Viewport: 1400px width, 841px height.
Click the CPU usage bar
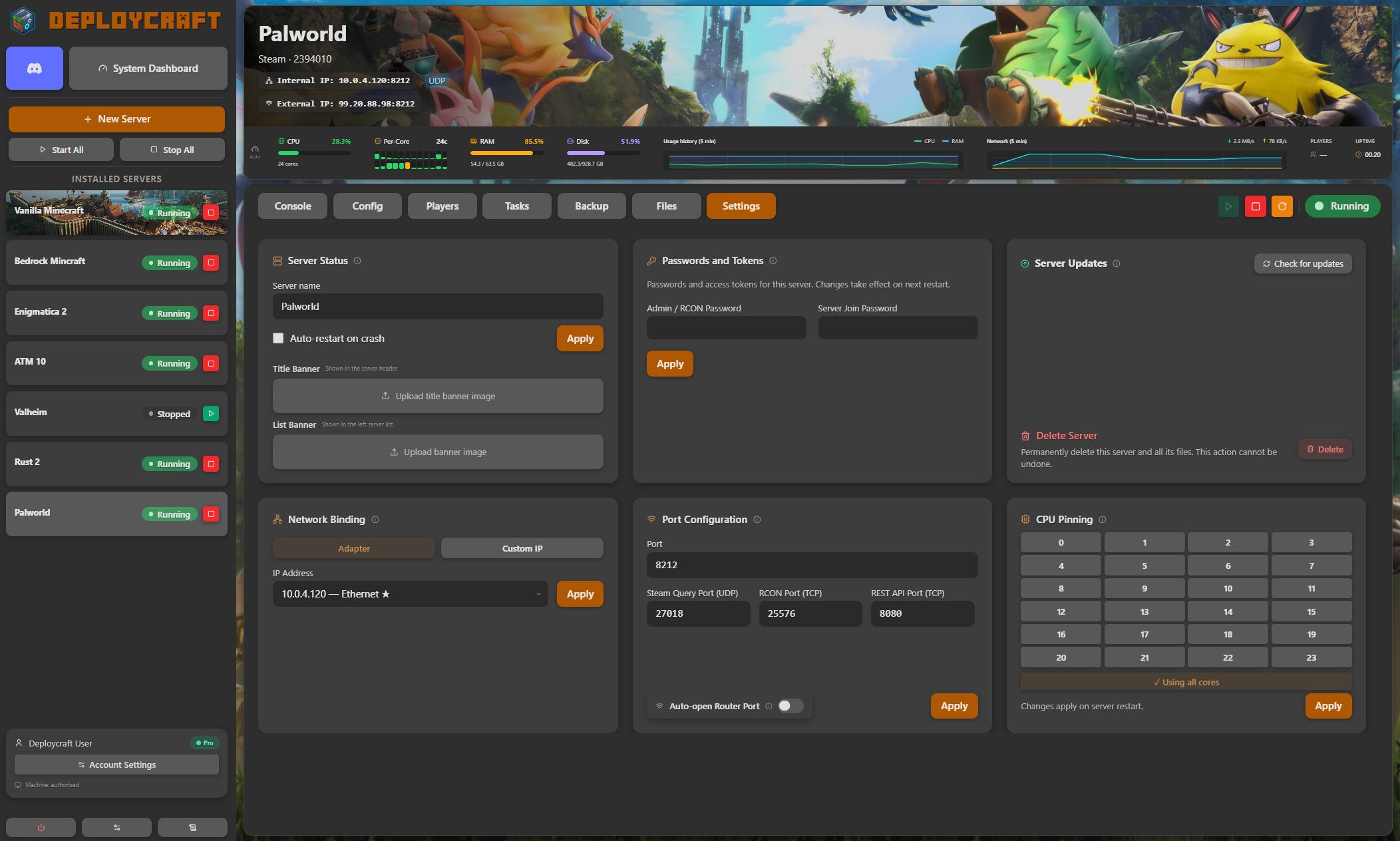click(314, 153)
